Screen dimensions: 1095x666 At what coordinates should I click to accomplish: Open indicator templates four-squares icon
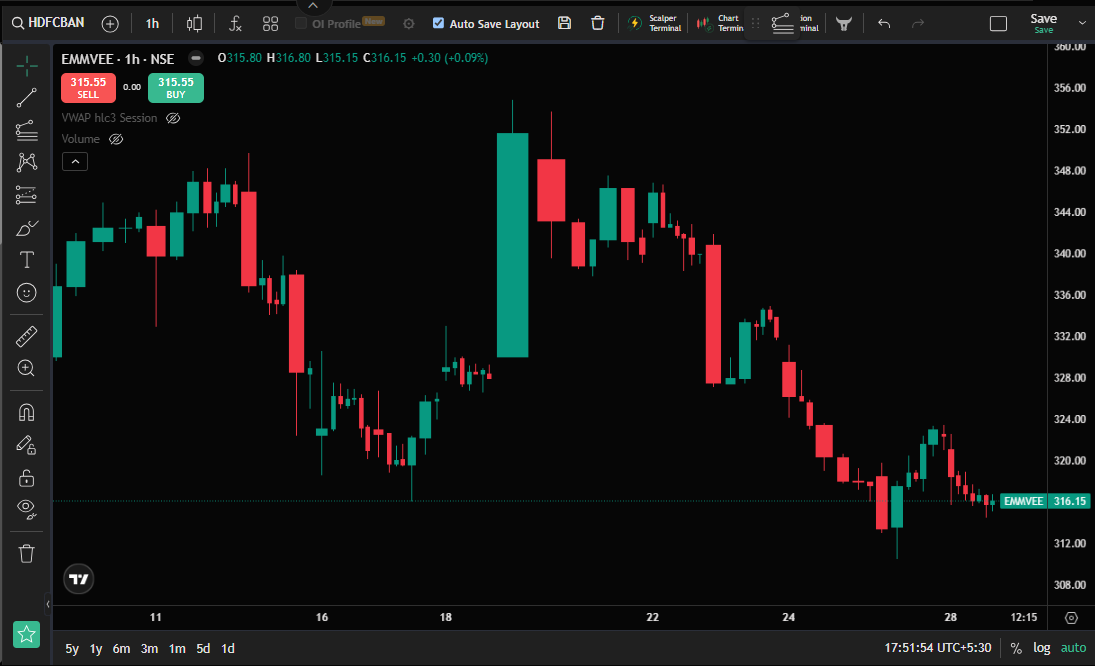(x=270, y=24)
